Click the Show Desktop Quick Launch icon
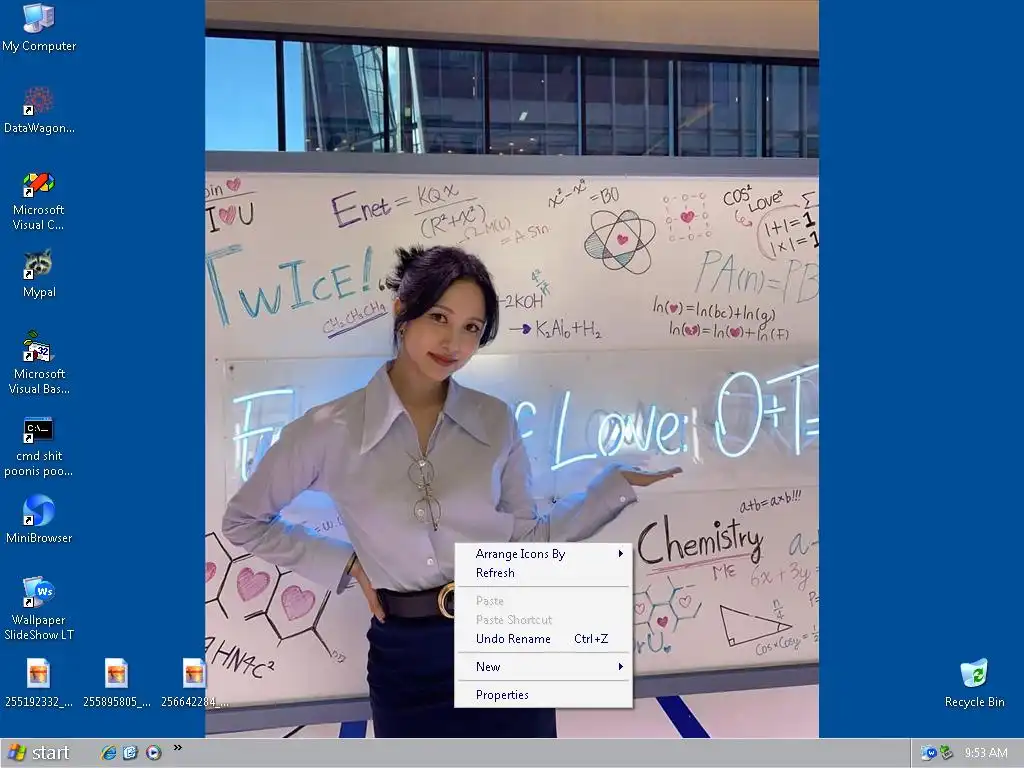Viewport: 1024px width, 768px height. 131,753
